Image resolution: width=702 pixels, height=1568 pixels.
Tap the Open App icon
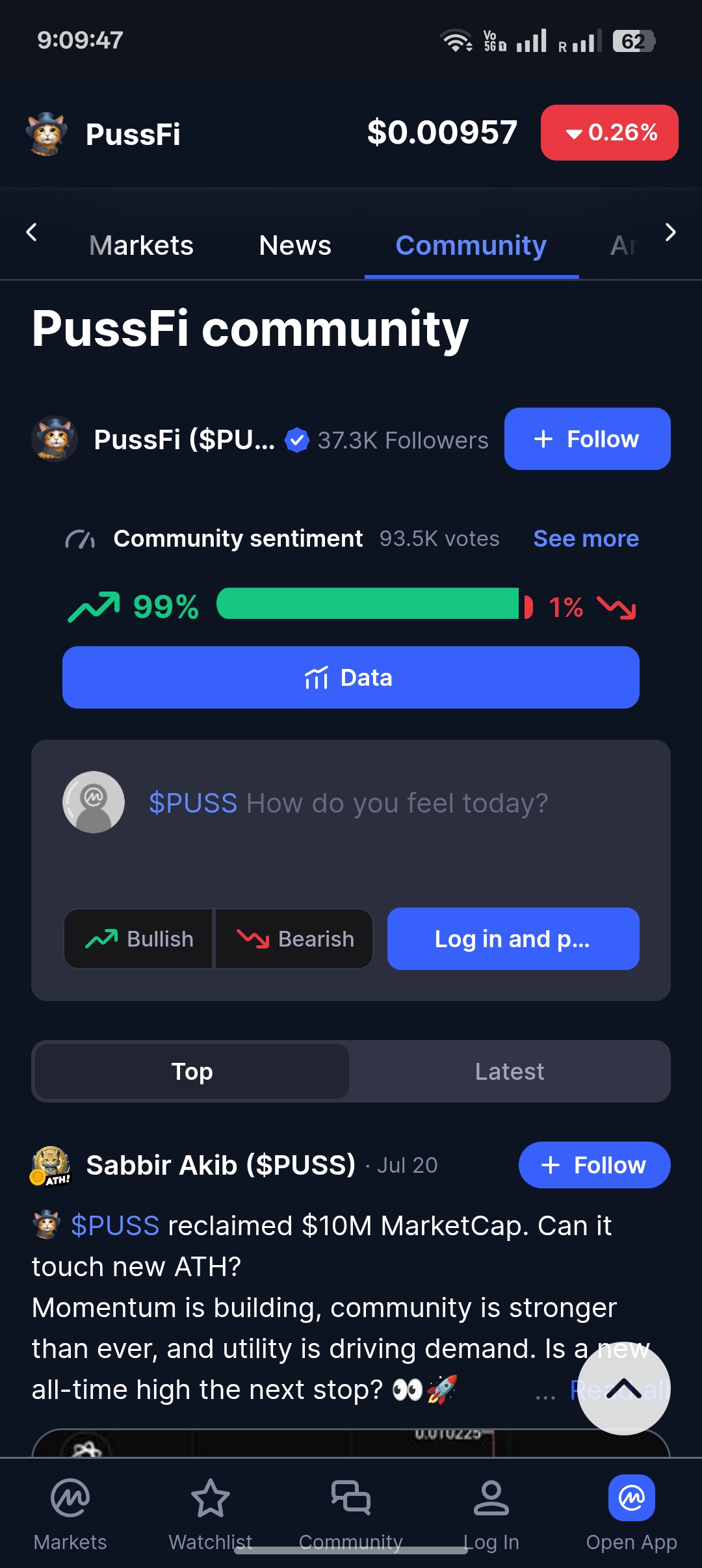pyautogui.click(x=632, y=1498)
